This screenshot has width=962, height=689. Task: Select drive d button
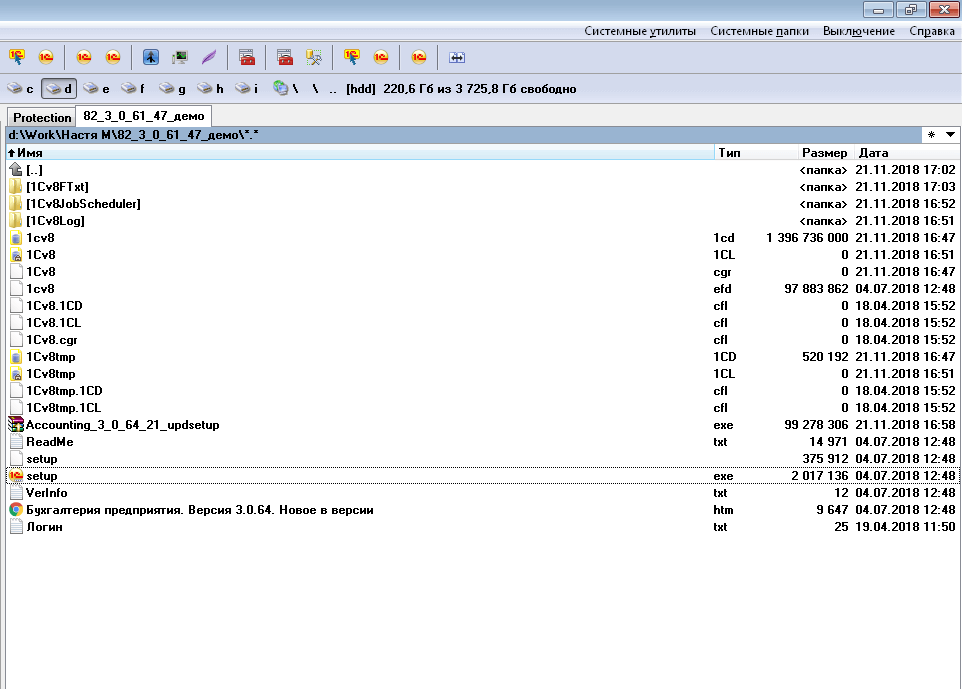[59, 89]
